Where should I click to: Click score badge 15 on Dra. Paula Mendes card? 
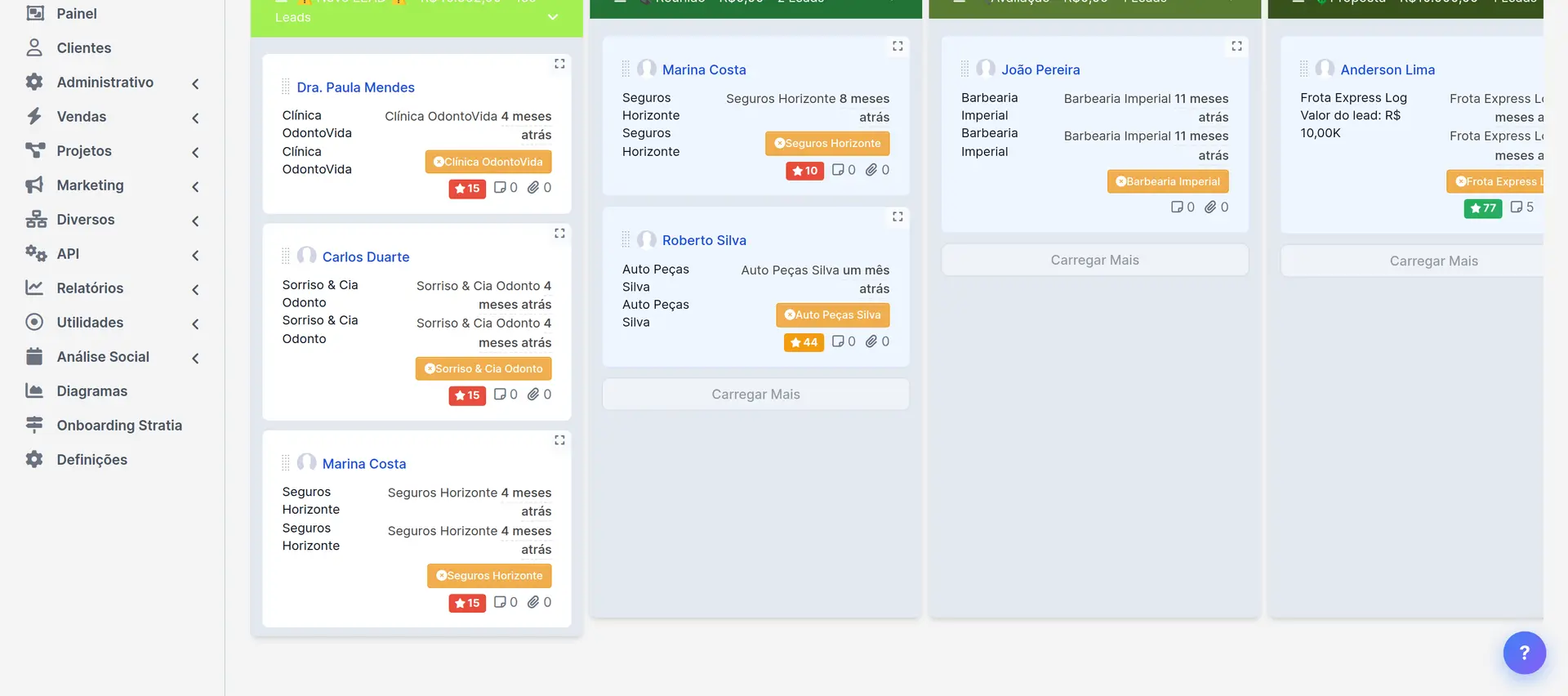467,189
